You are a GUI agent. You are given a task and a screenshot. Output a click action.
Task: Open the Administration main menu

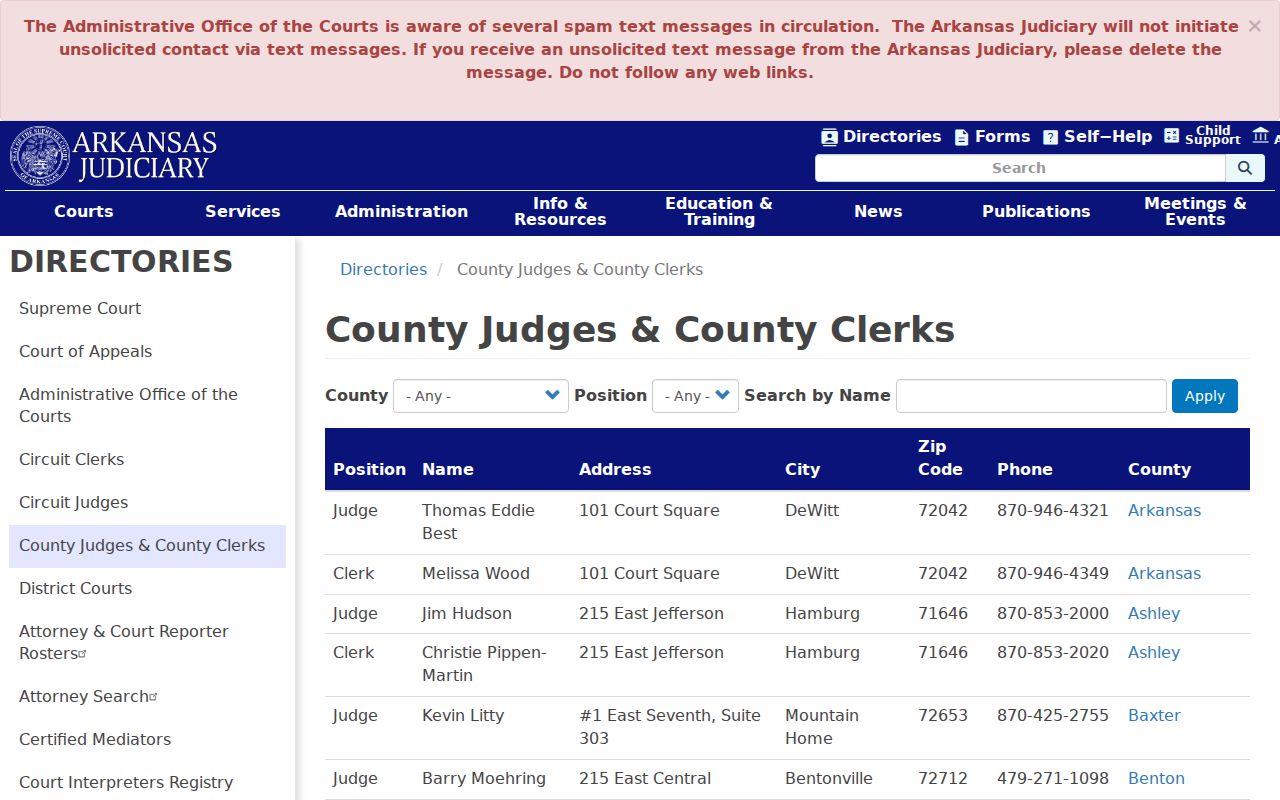click(401, 212)
